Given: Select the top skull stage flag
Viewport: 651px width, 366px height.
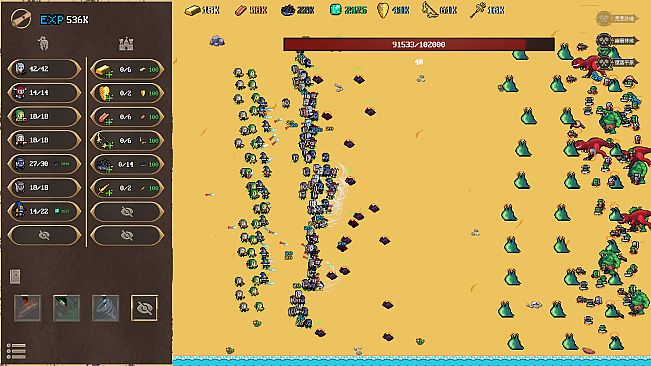Looking at the screenshot, I should (x=617, y=18).
